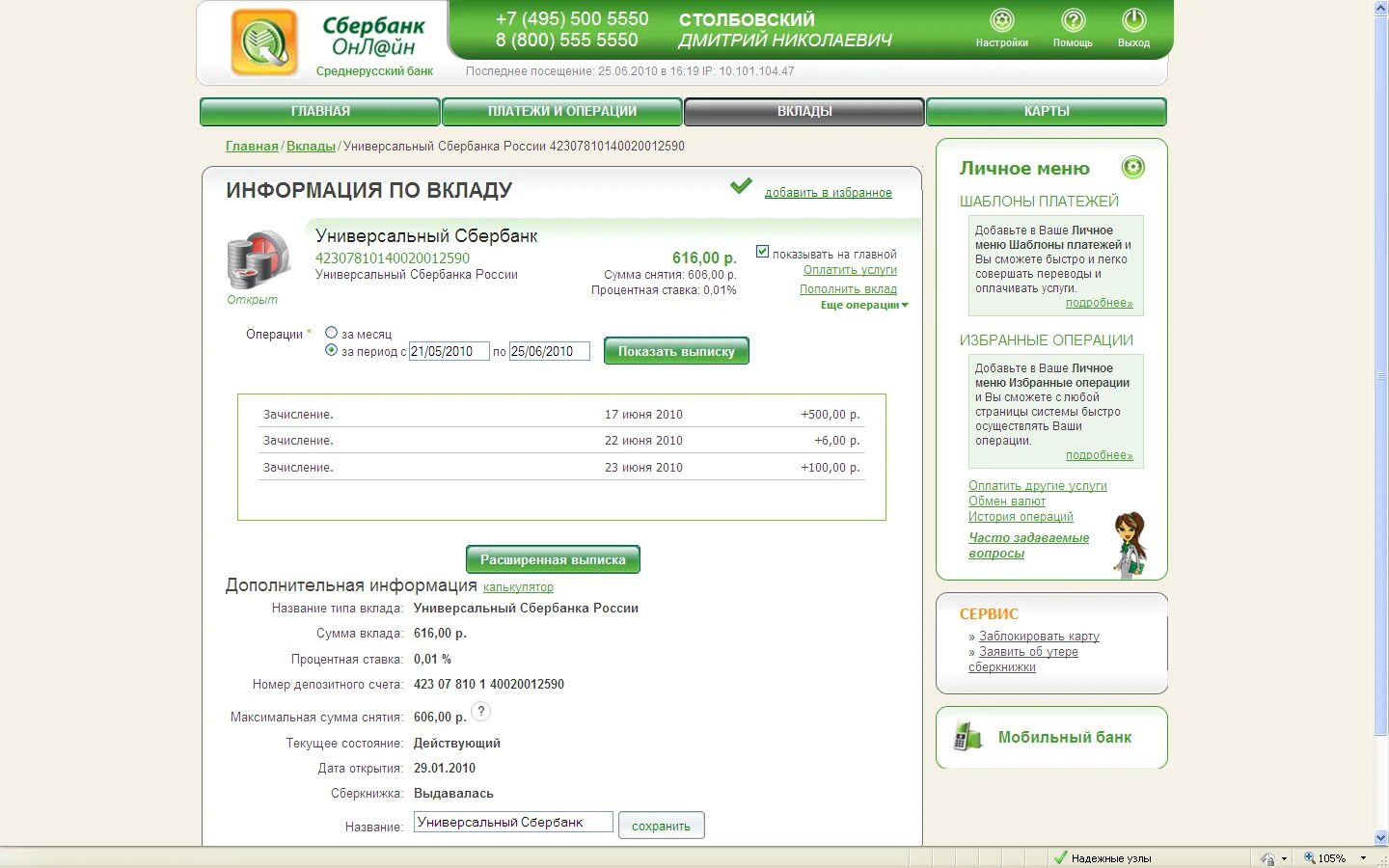This screenshot has height=868, width=1389.
Task: Click the Мобильный банк phone icon
Action: 967,737
